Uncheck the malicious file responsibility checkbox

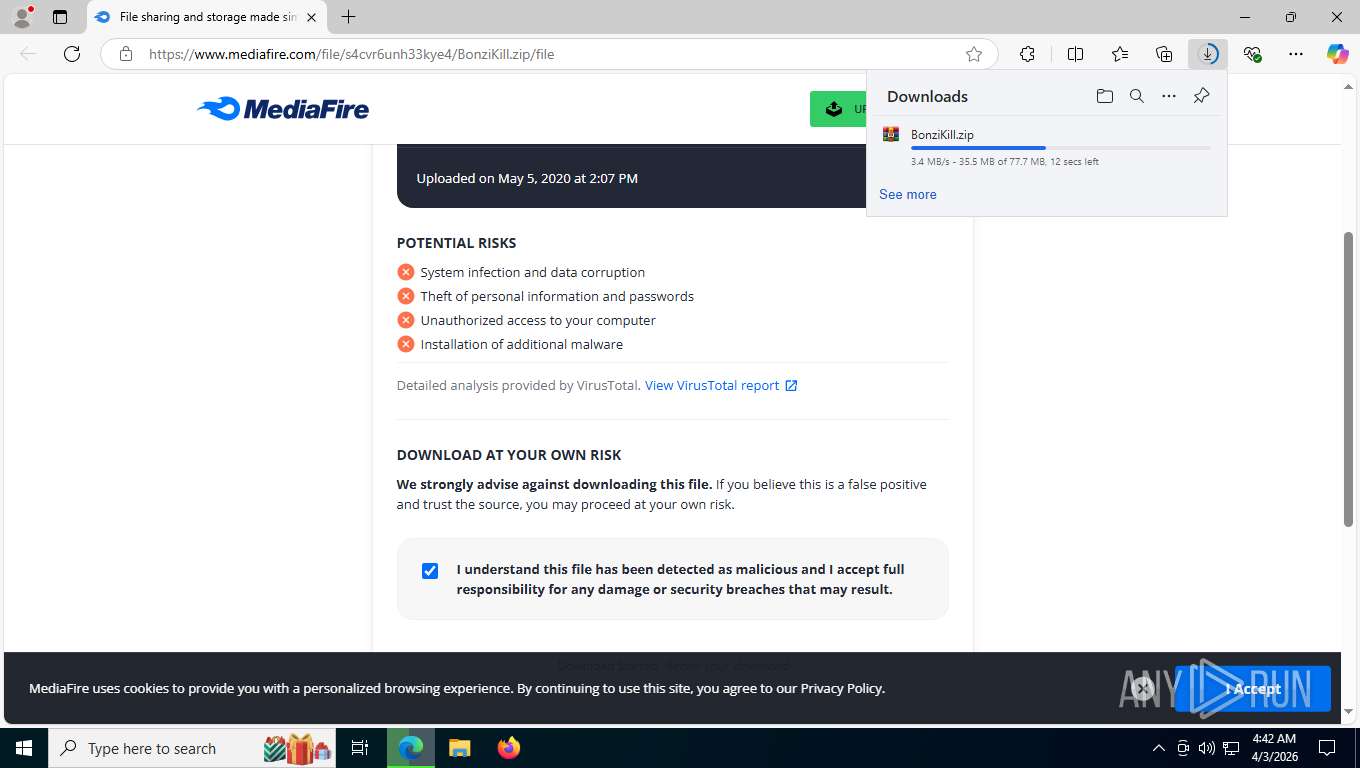(430, 571)
